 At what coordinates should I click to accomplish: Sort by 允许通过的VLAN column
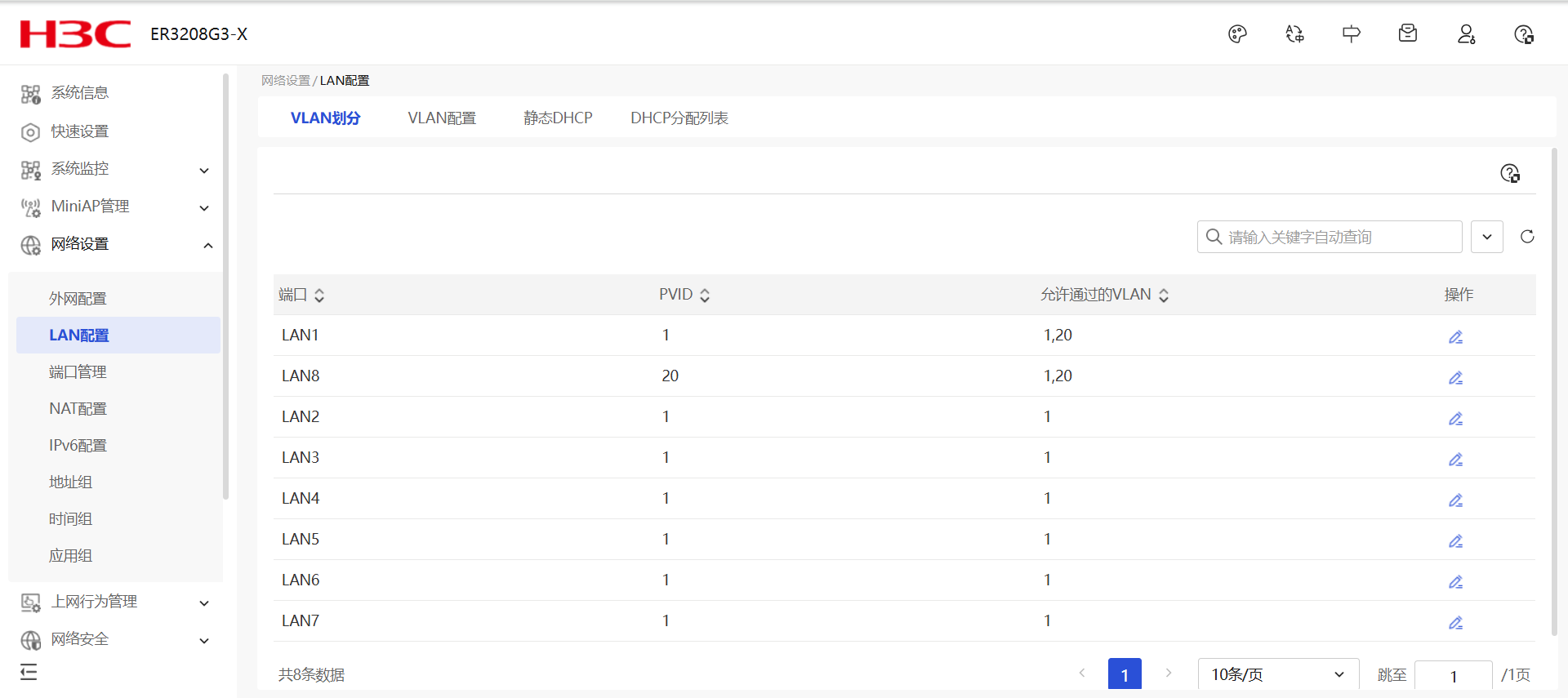[x=1164, y=296]
